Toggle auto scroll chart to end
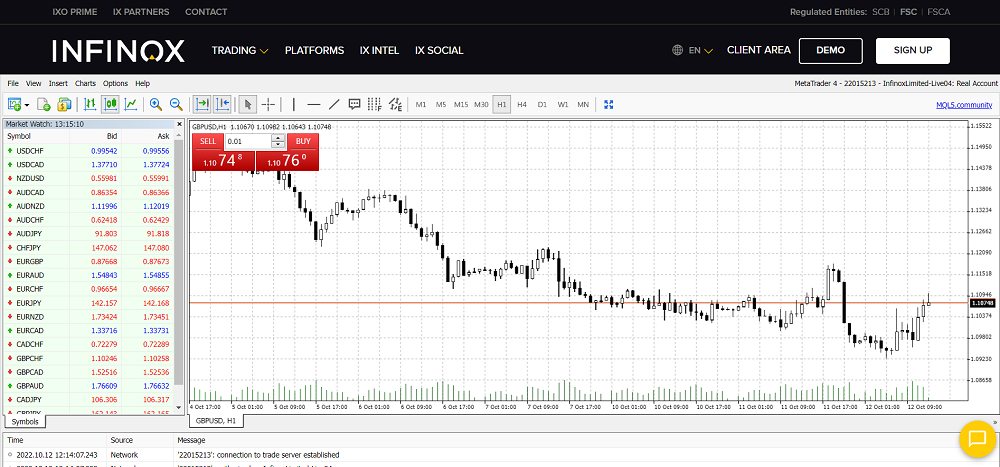The height and width of the screenshot is (467, 1000). point(202,104)
